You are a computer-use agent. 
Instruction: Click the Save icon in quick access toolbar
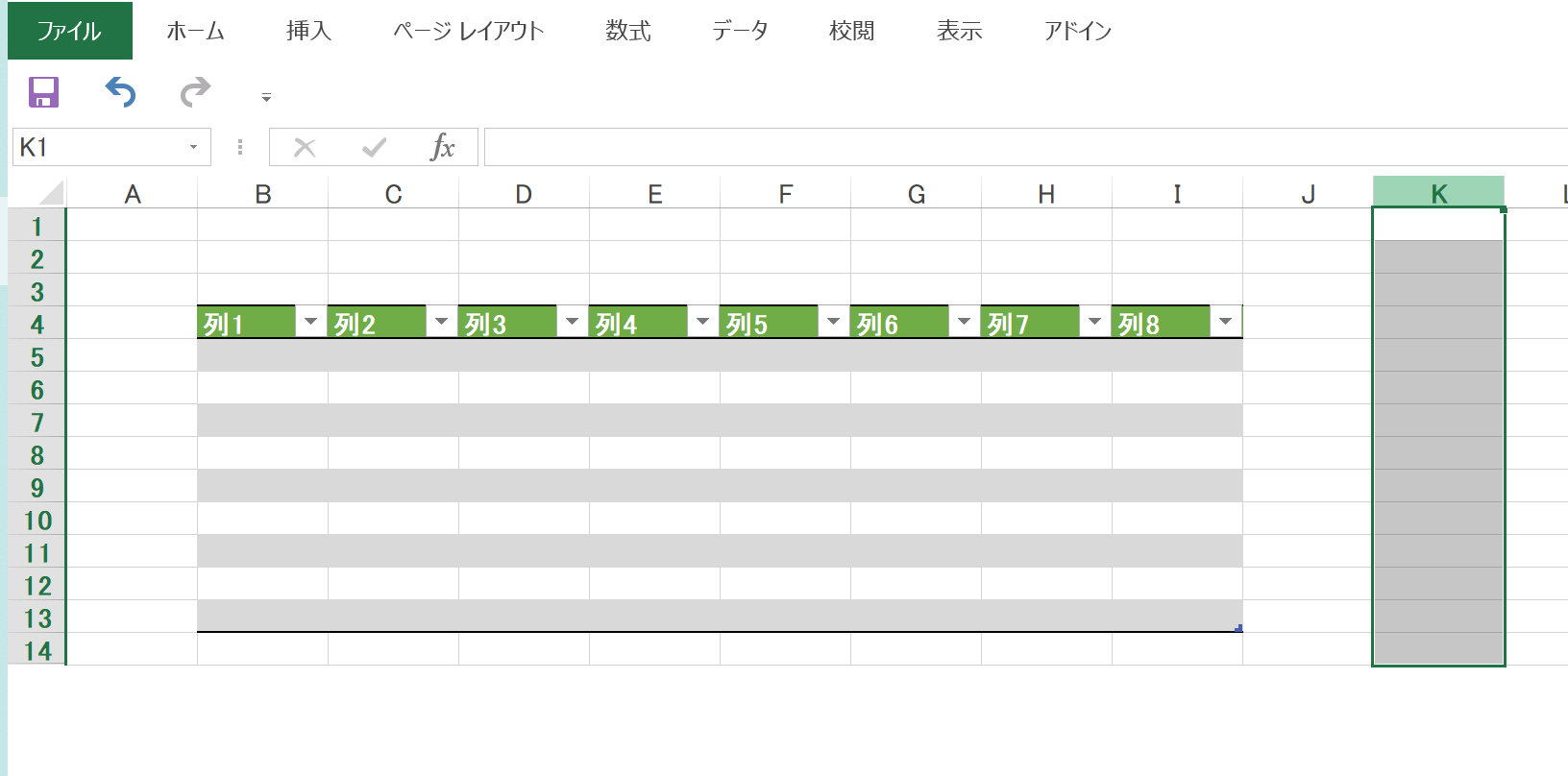44,92
